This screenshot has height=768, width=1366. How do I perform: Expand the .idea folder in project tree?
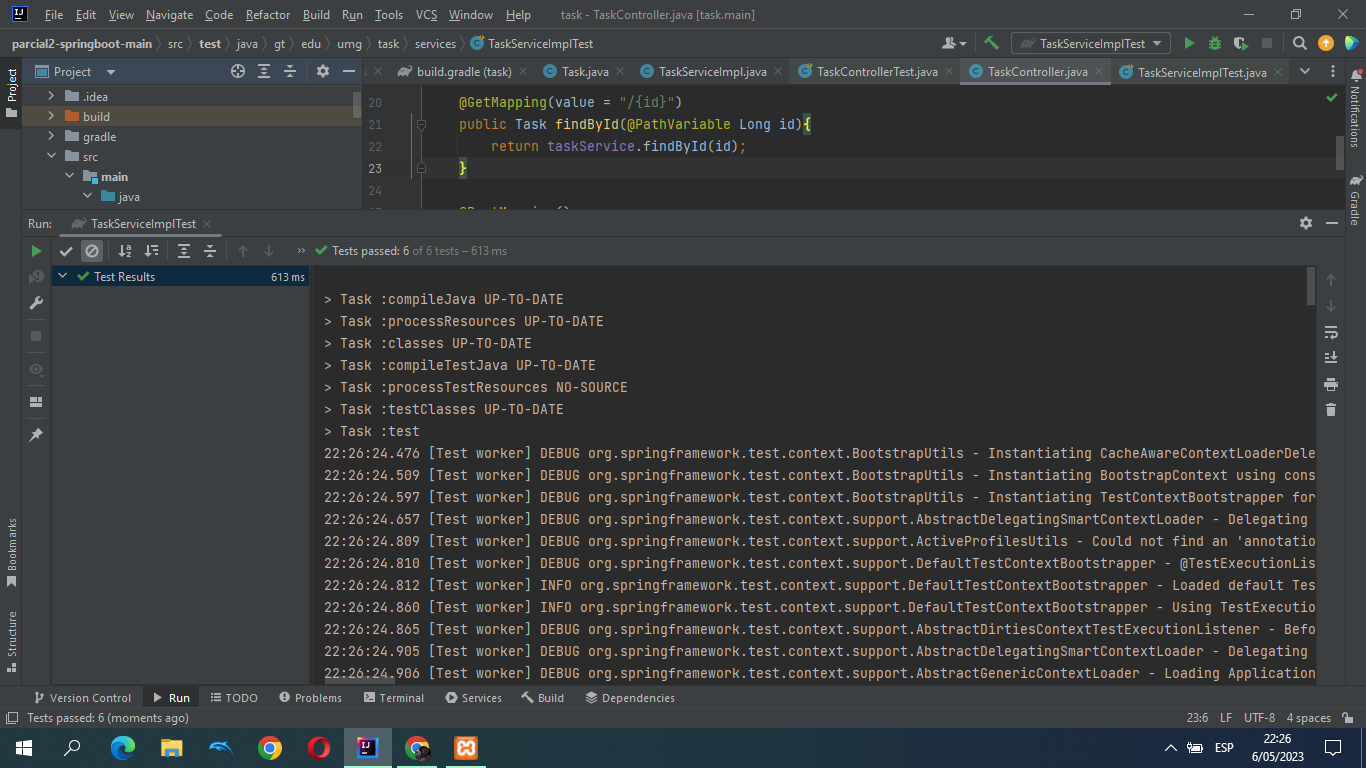tap(52, 96)
